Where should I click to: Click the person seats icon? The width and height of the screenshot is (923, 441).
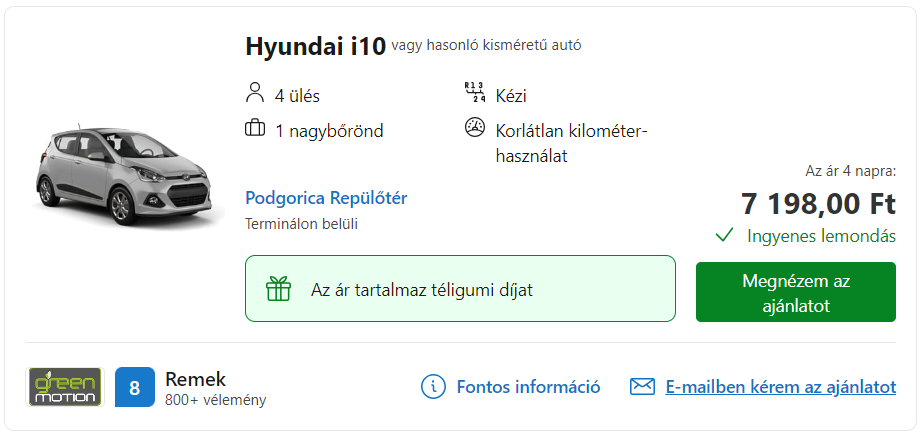click(x=254, y=93)
